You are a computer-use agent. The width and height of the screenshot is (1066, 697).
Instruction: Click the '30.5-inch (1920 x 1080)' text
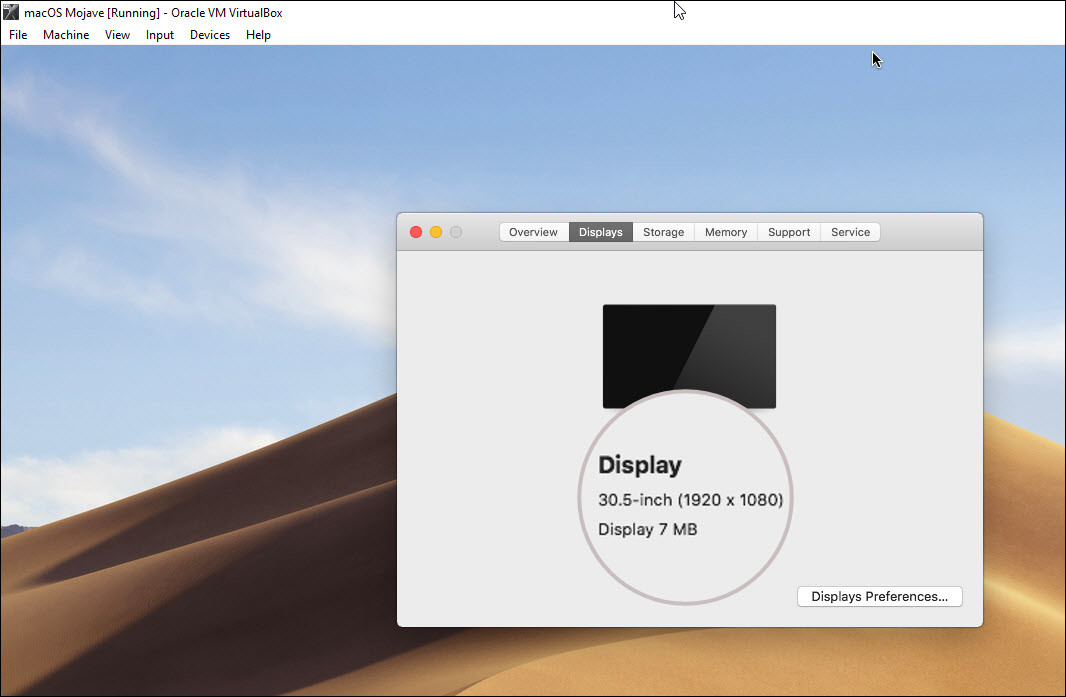pos(691,500)
